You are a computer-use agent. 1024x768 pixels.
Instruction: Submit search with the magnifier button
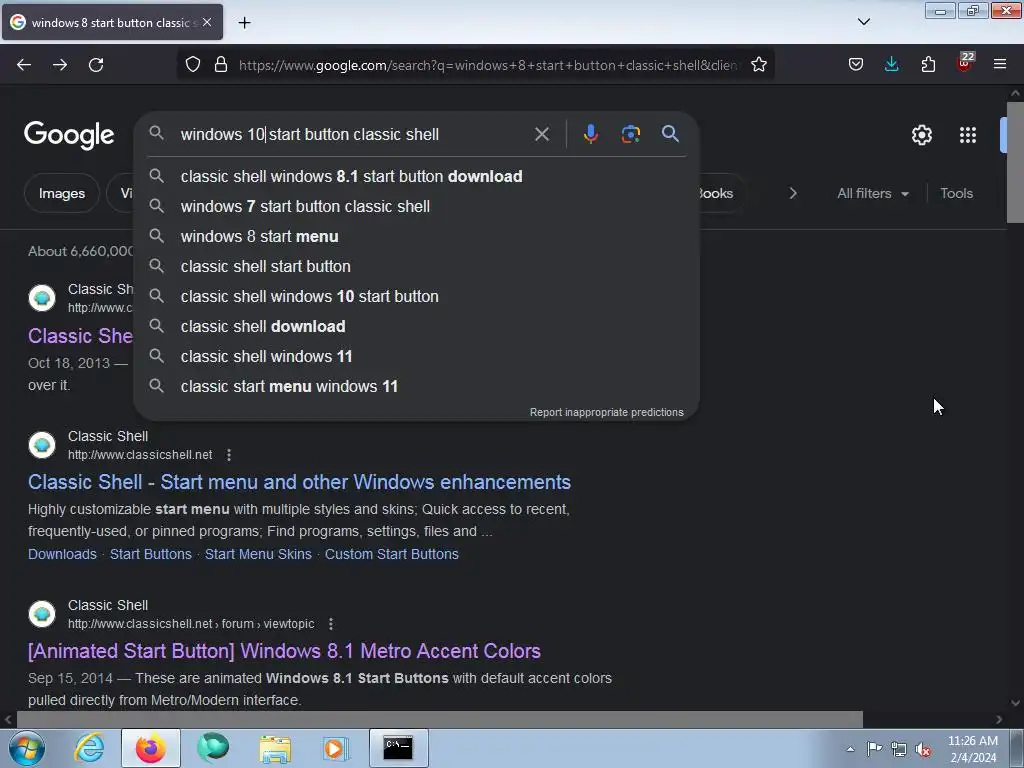coord(670,135)
